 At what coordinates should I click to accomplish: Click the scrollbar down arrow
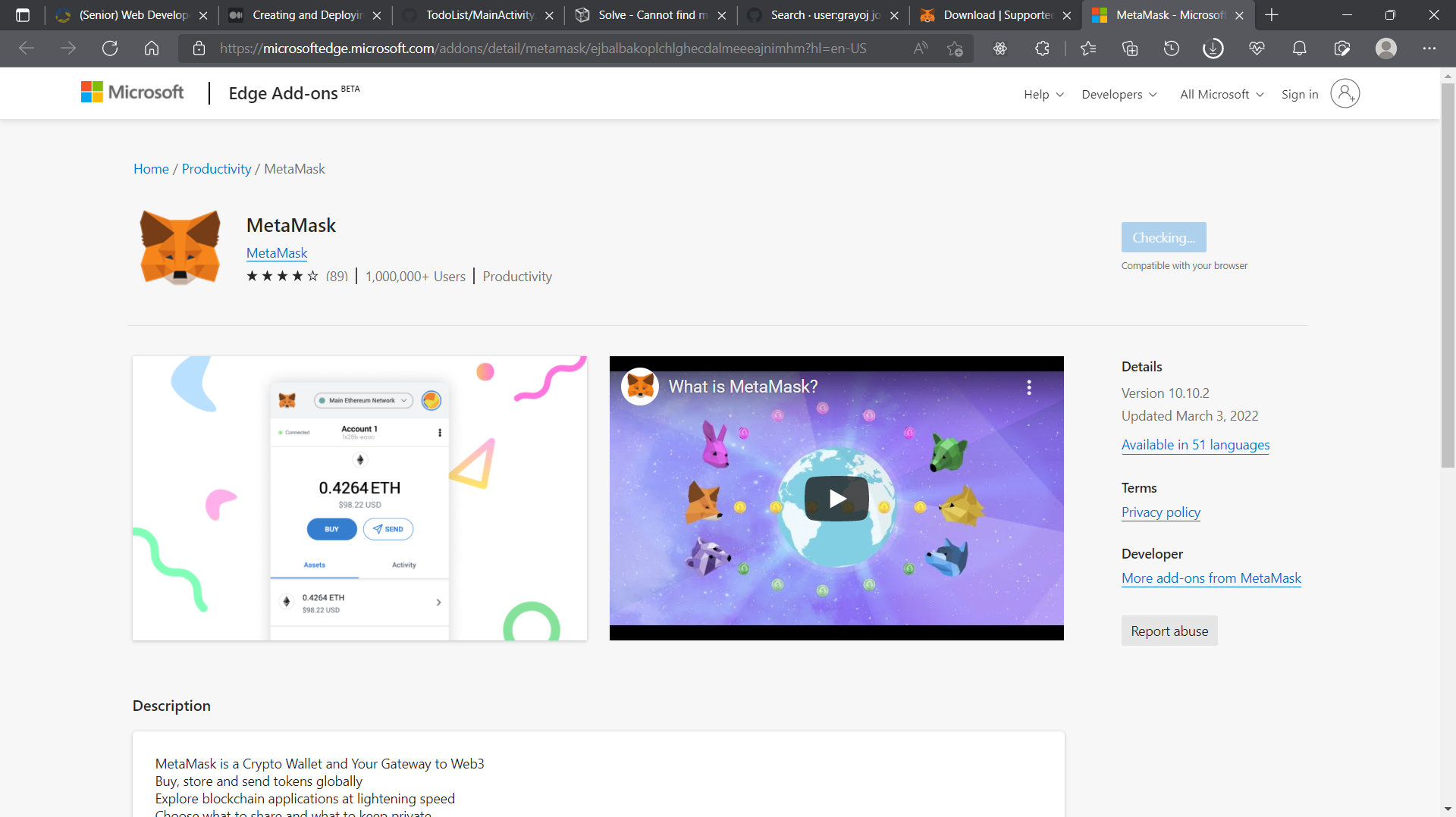click(1448, 809)
